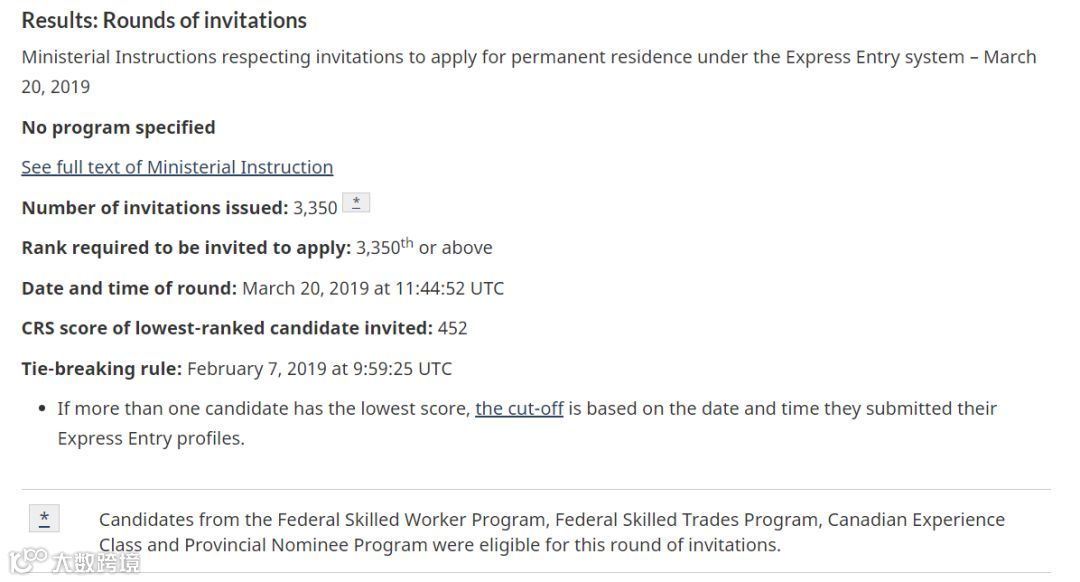Click the footnote asterisk beside invitations issued
1080x582 pixels.
click(x=356, y=203)
